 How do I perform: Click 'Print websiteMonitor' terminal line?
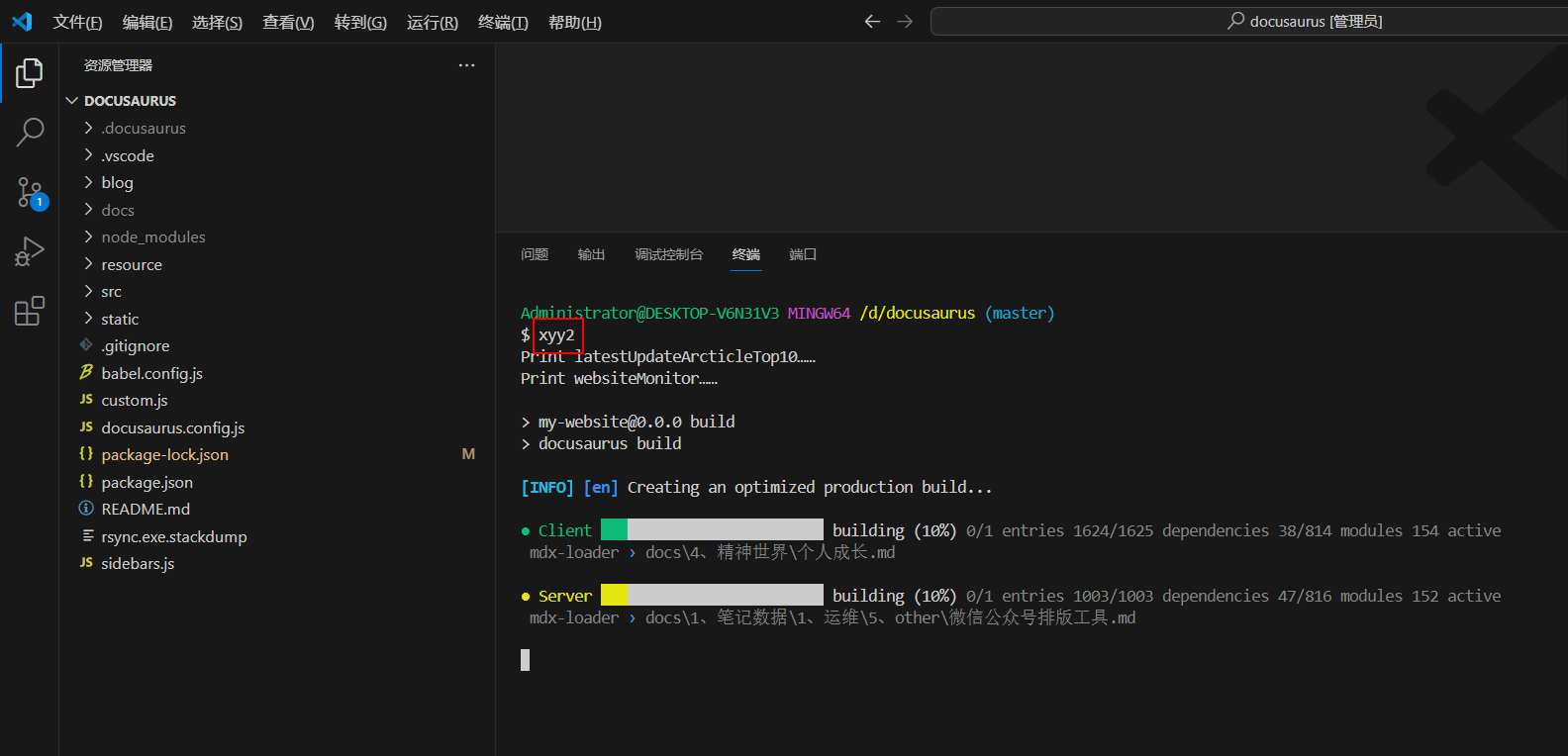pos(619,378)
